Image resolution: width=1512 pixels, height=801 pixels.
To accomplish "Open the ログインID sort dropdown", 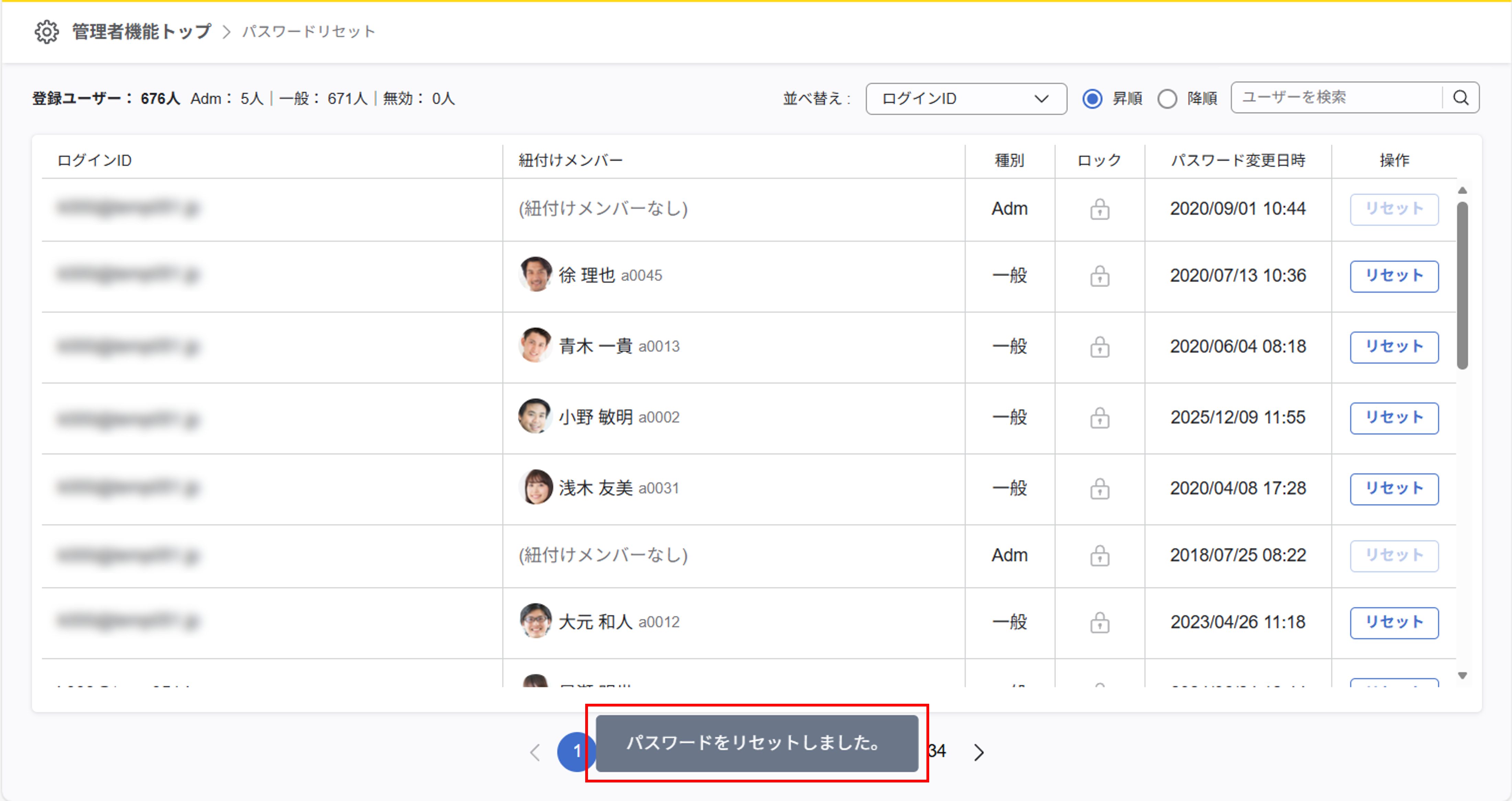I will [x=966, y=99].
